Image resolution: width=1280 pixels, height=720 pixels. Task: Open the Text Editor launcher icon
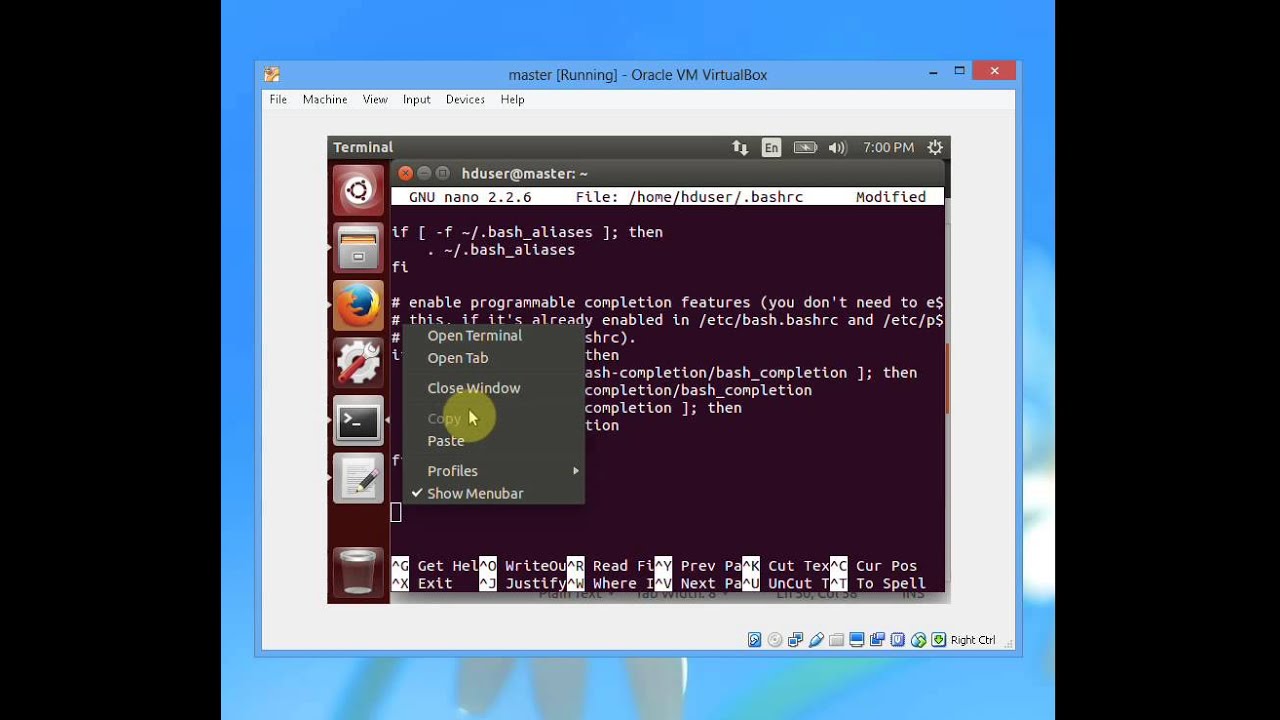[358, 479]
